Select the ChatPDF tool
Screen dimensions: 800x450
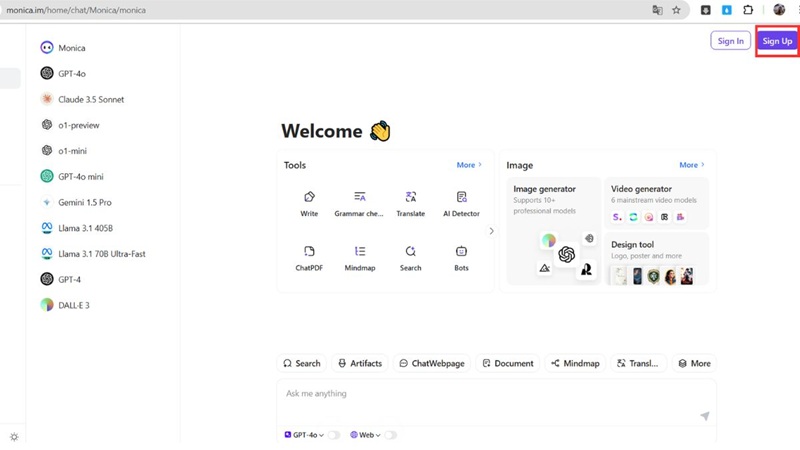tap(309, 257)
